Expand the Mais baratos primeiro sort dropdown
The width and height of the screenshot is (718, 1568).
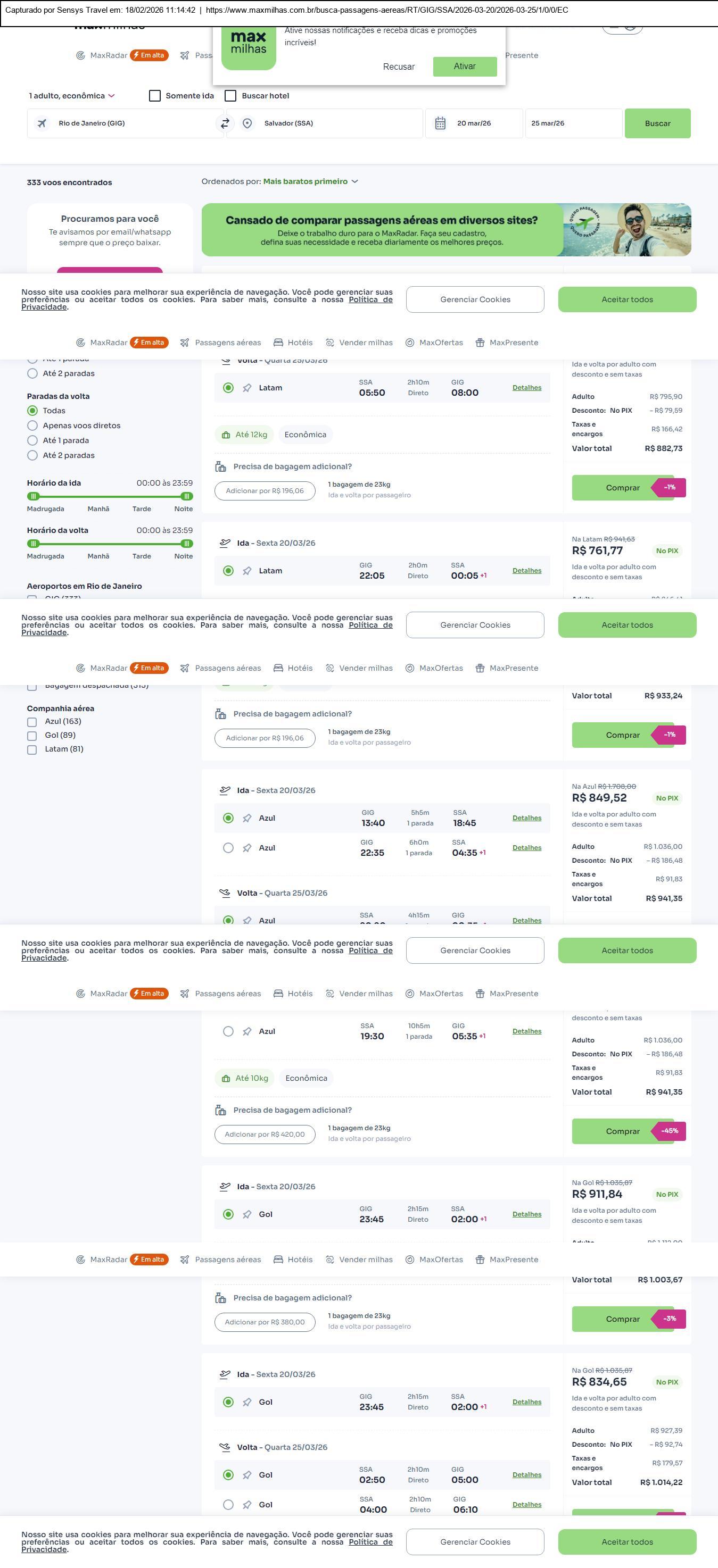(311, 181)
